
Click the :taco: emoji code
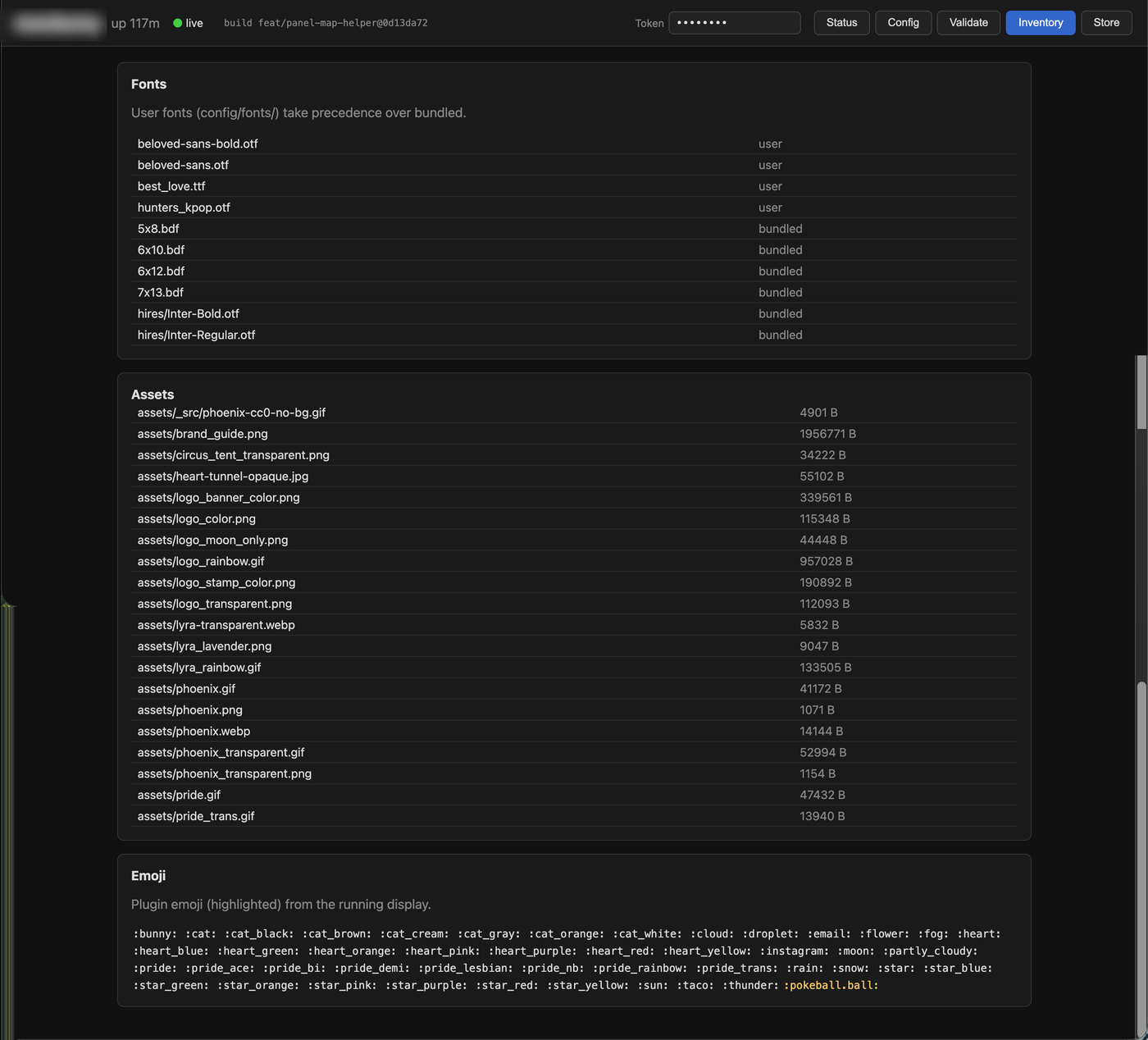[696, 986]
